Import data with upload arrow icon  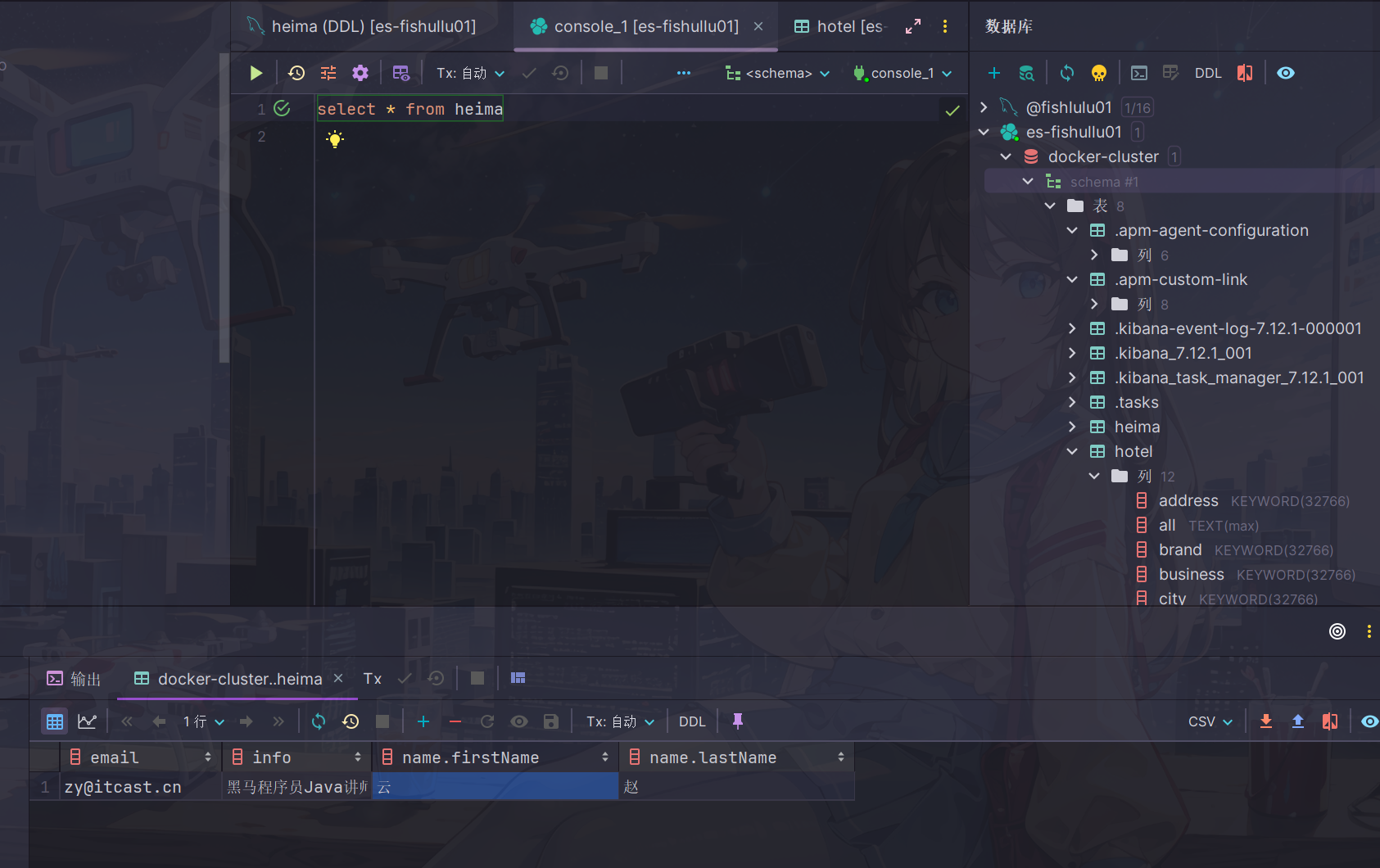[1298, 721]
